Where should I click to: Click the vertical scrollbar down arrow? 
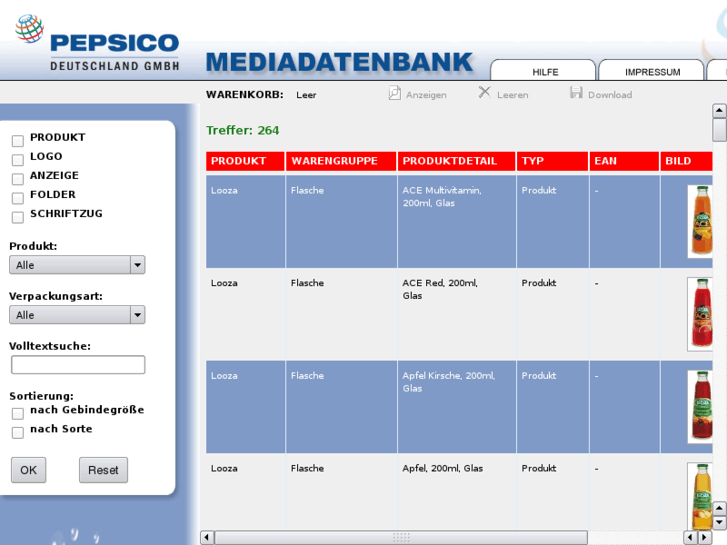(x=719, y=522)
